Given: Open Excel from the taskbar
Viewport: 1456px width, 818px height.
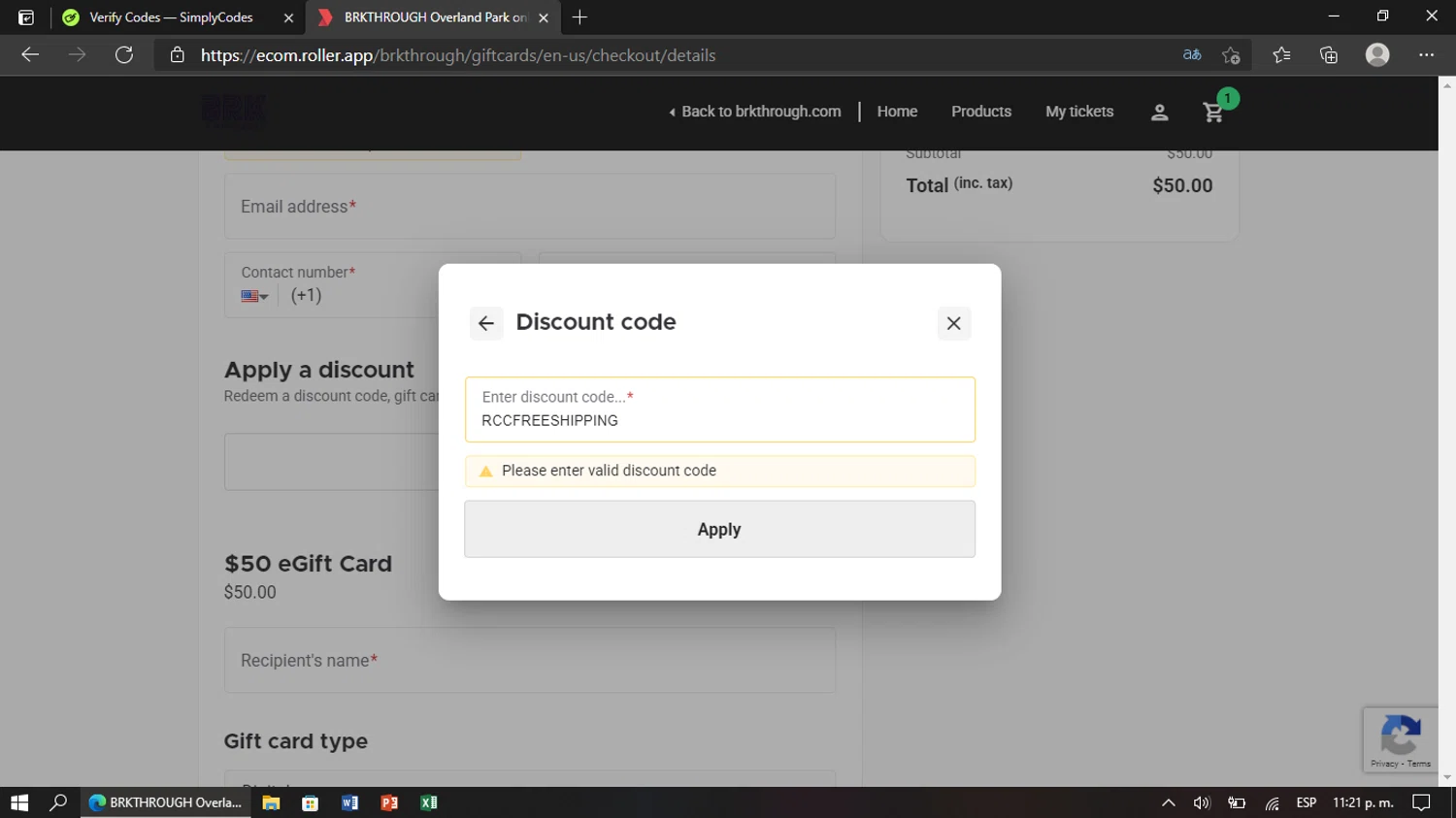Looking at the screenshot, I should [429, 802].
